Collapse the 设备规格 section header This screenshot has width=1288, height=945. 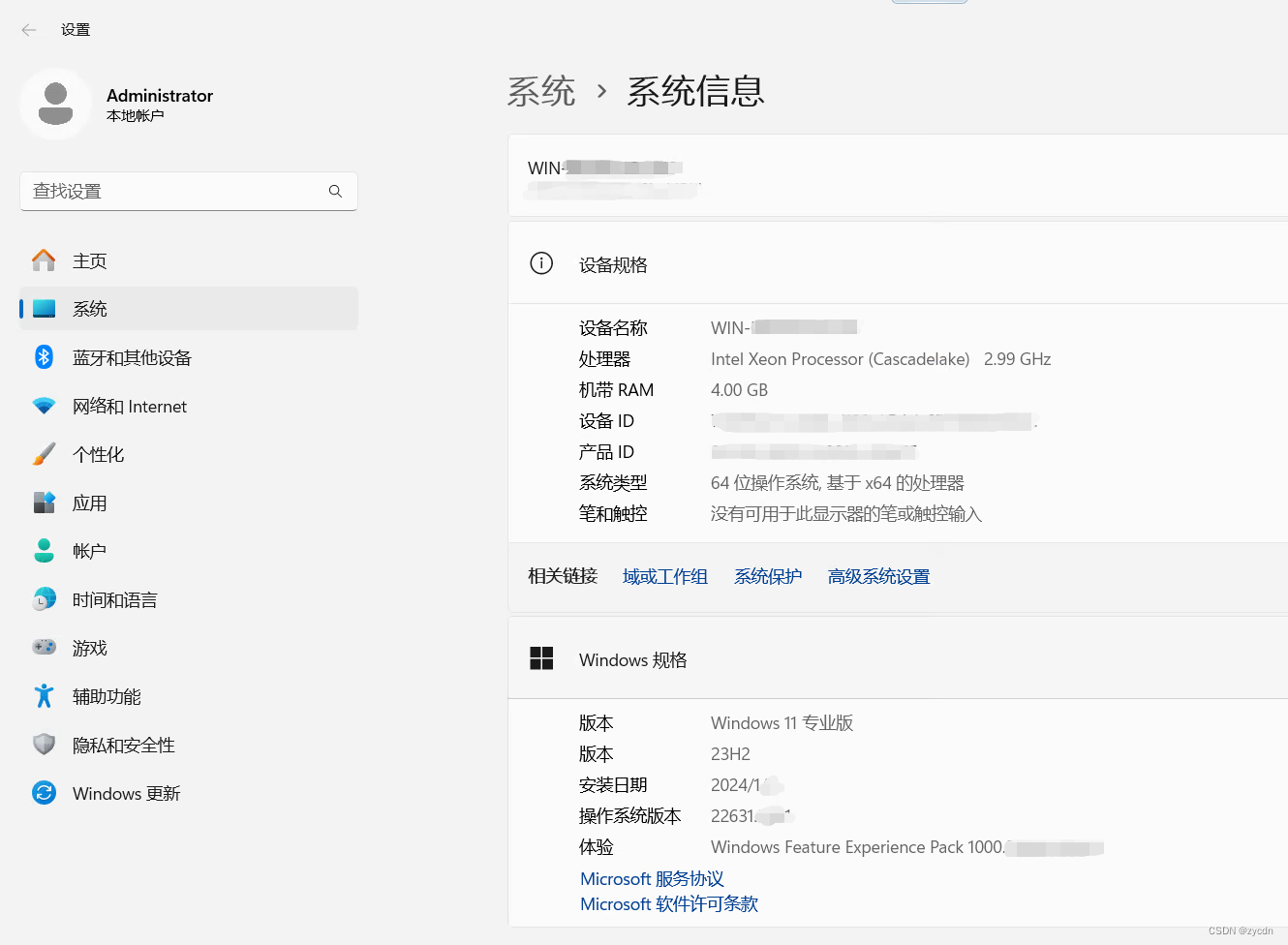point(898,263)
